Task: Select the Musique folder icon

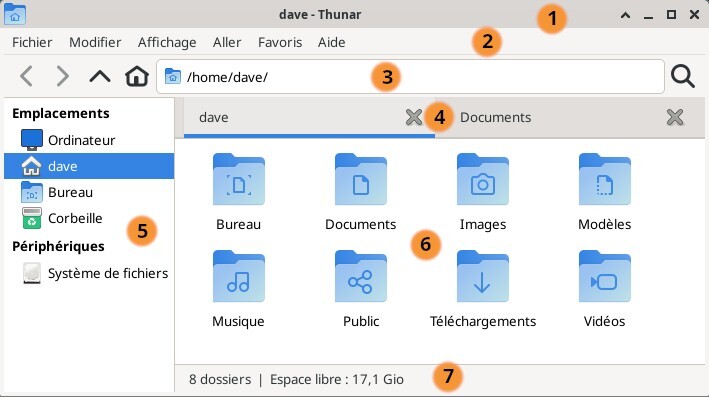Action: click(x=239, y=276)
